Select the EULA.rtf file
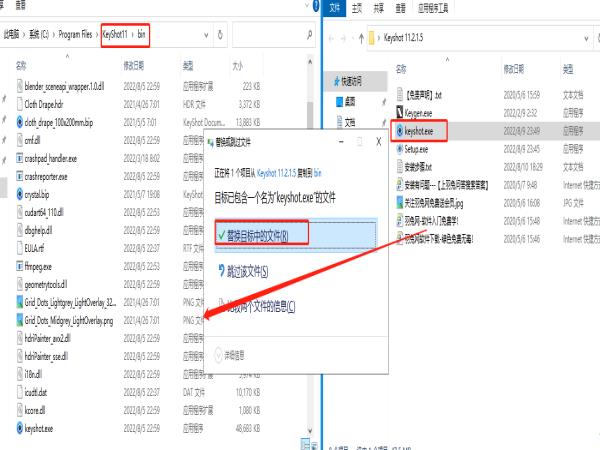 pos(34,248)
